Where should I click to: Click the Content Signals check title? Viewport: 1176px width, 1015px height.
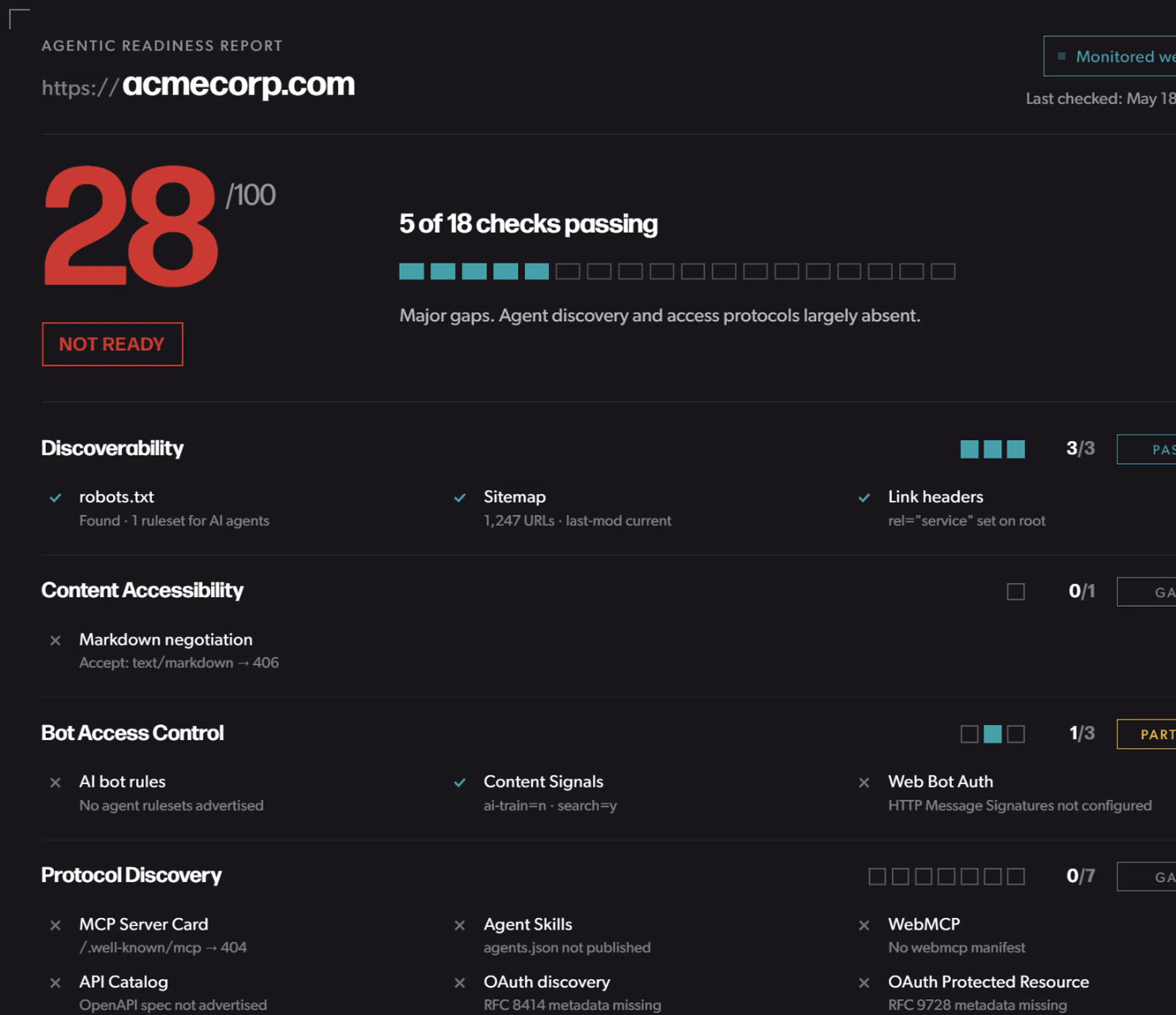click(543, 782)
